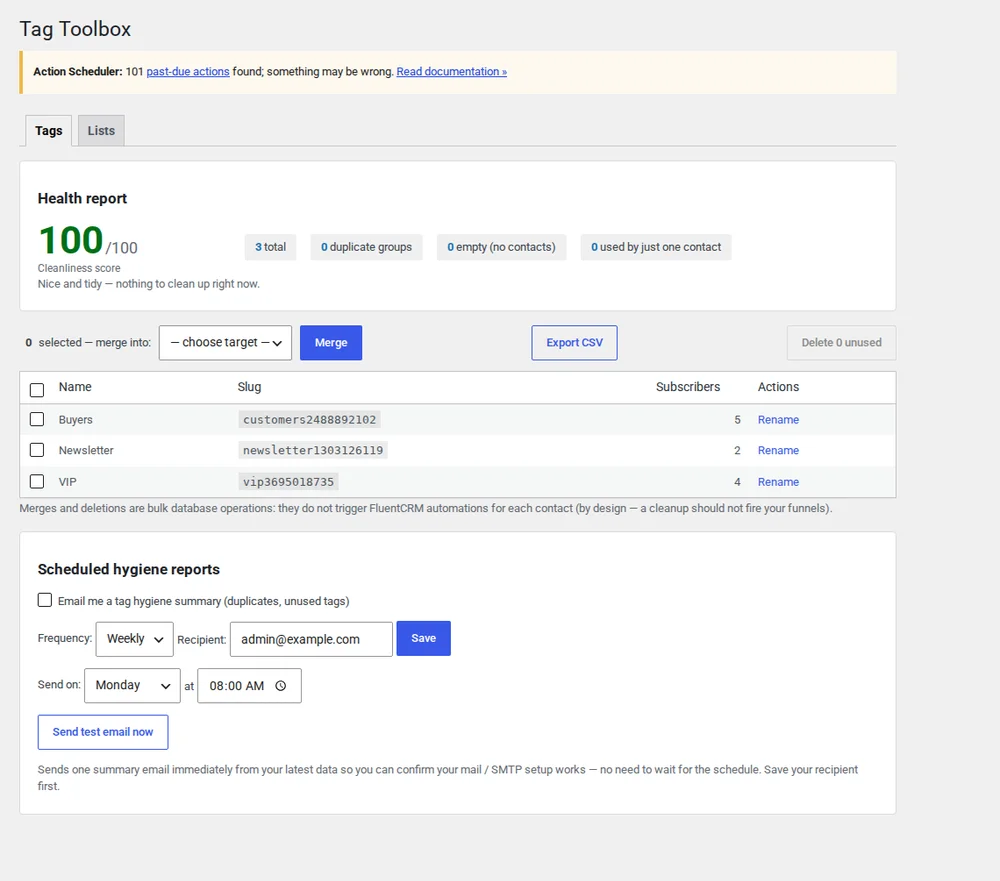Click the Slug column header

pos(249,387)
